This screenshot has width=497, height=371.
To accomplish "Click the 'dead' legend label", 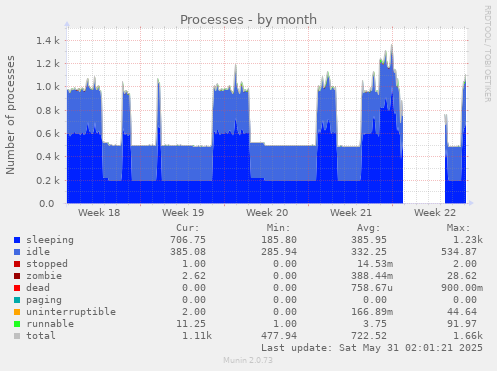I will [x=38, y=288].
